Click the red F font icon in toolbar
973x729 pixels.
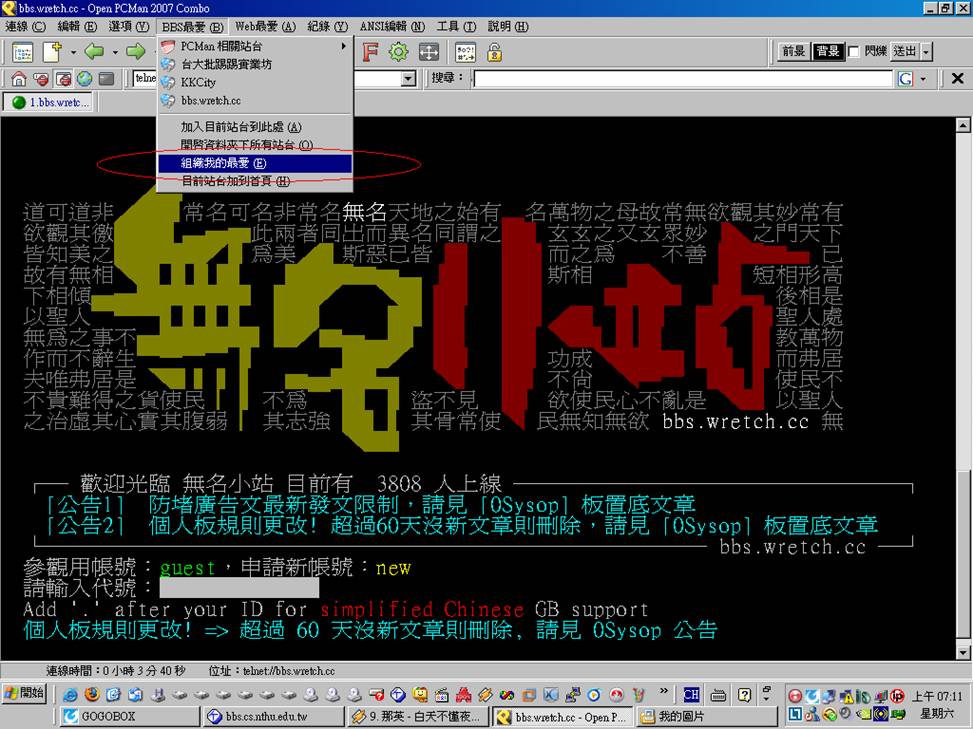pyautogui.click(x=370, y=51)
